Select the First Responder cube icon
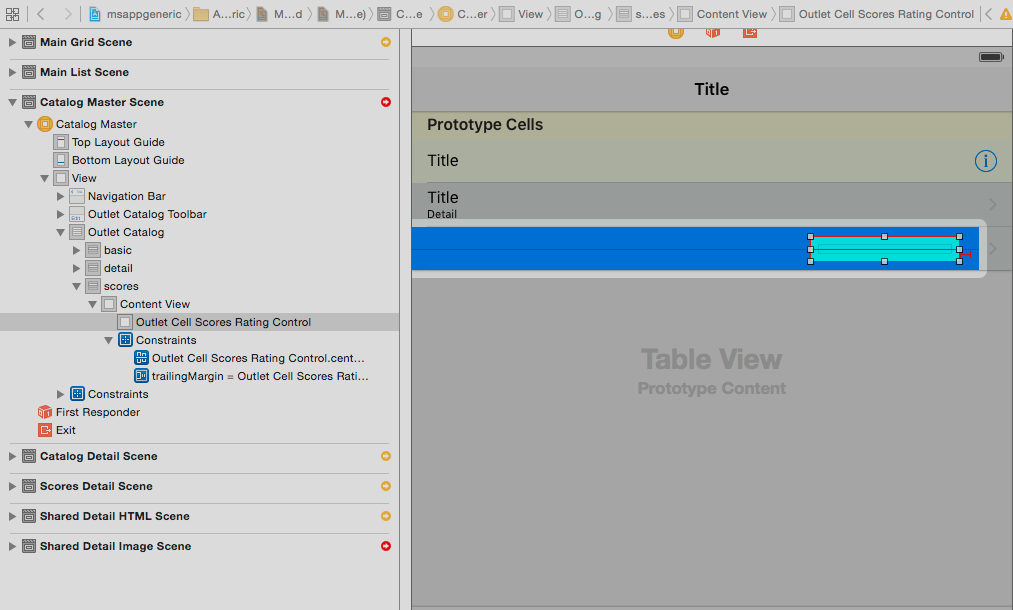This screenshot has width=1013, height=610. coord(44,412)
